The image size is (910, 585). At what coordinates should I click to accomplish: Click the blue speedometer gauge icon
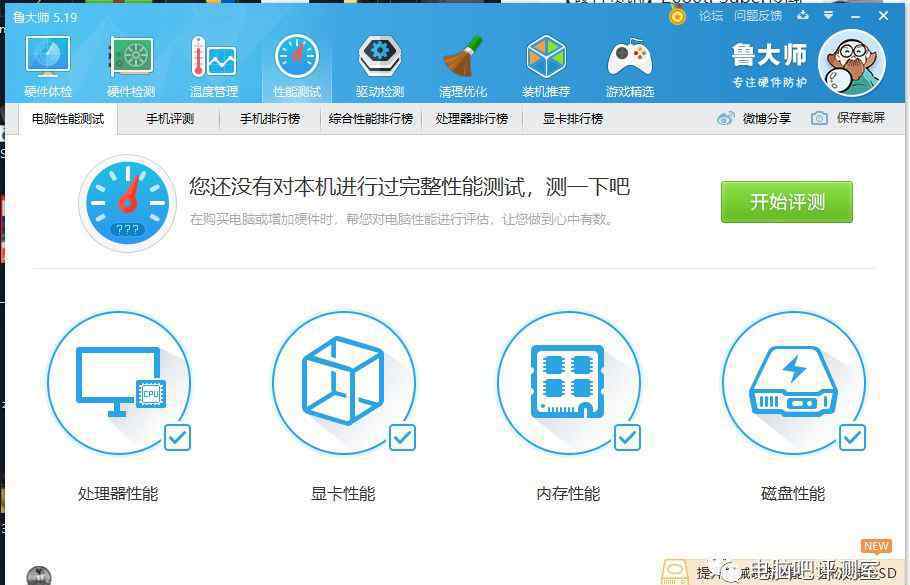point(128,203)
